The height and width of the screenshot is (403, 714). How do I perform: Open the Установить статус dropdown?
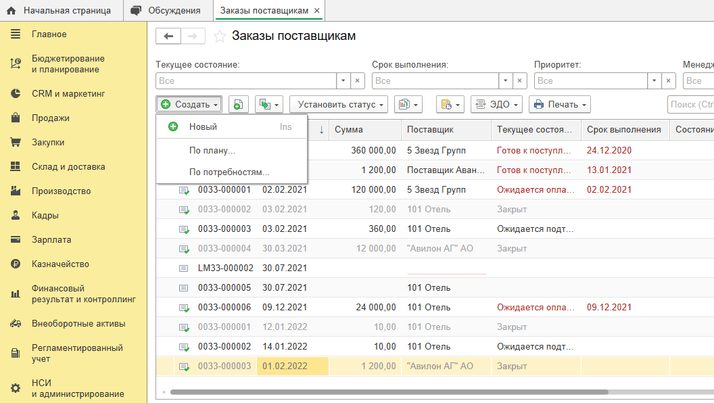tap(338, 104)
